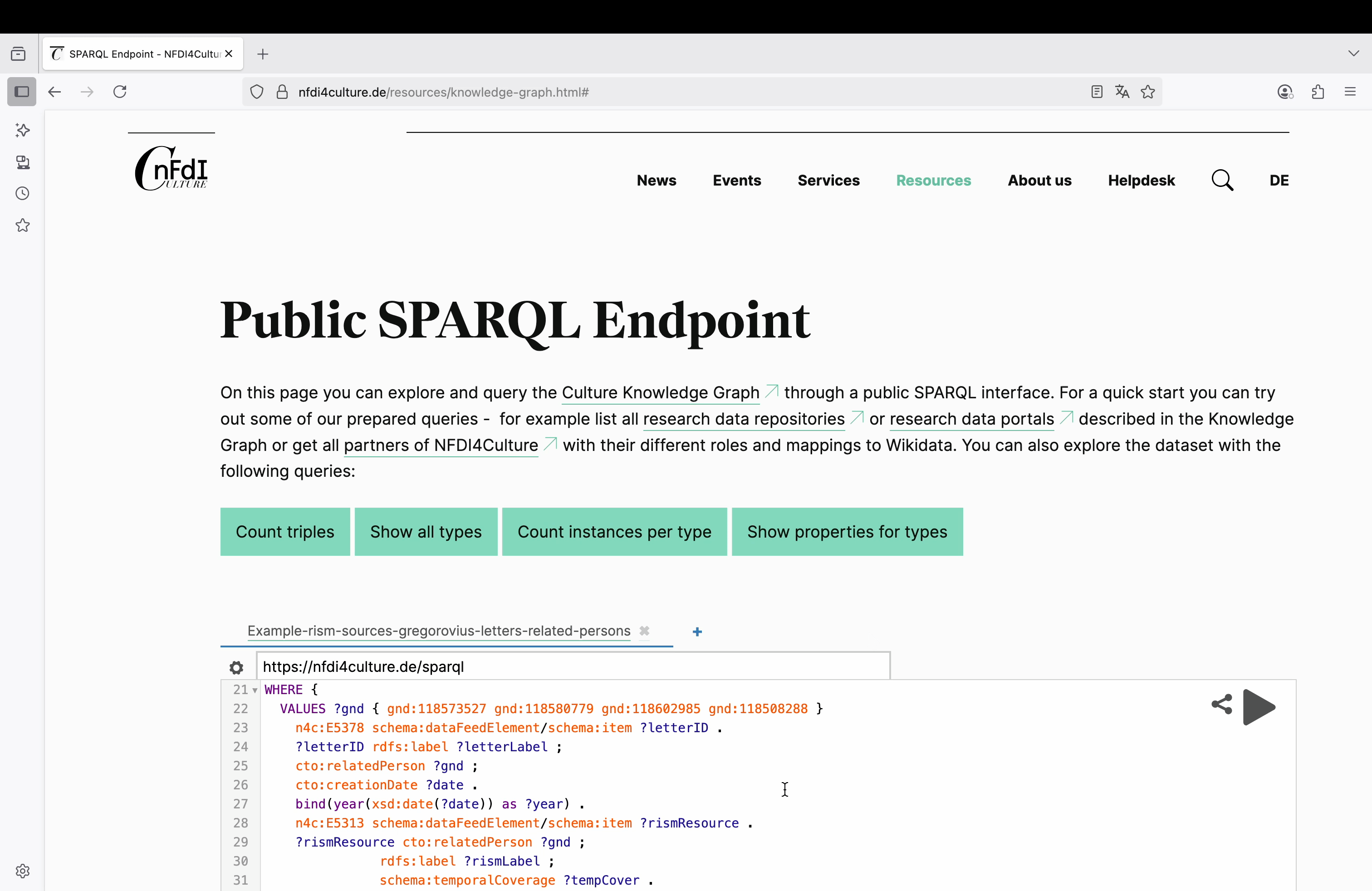List all tabs dropdown chevron
Screen dimensions: 1372x891
pyautogui.click(x=1353, y=54)
